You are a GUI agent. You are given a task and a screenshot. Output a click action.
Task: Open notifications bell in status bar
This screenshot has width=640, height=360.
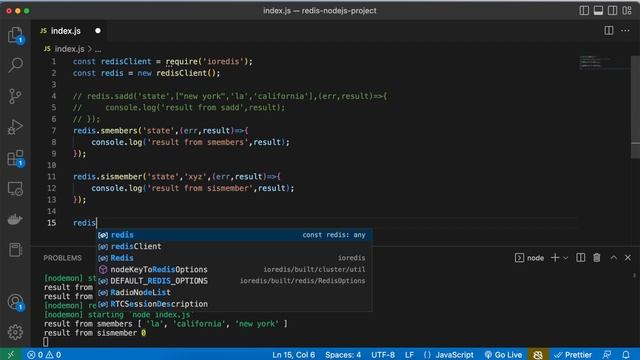[x=626, y=355]
